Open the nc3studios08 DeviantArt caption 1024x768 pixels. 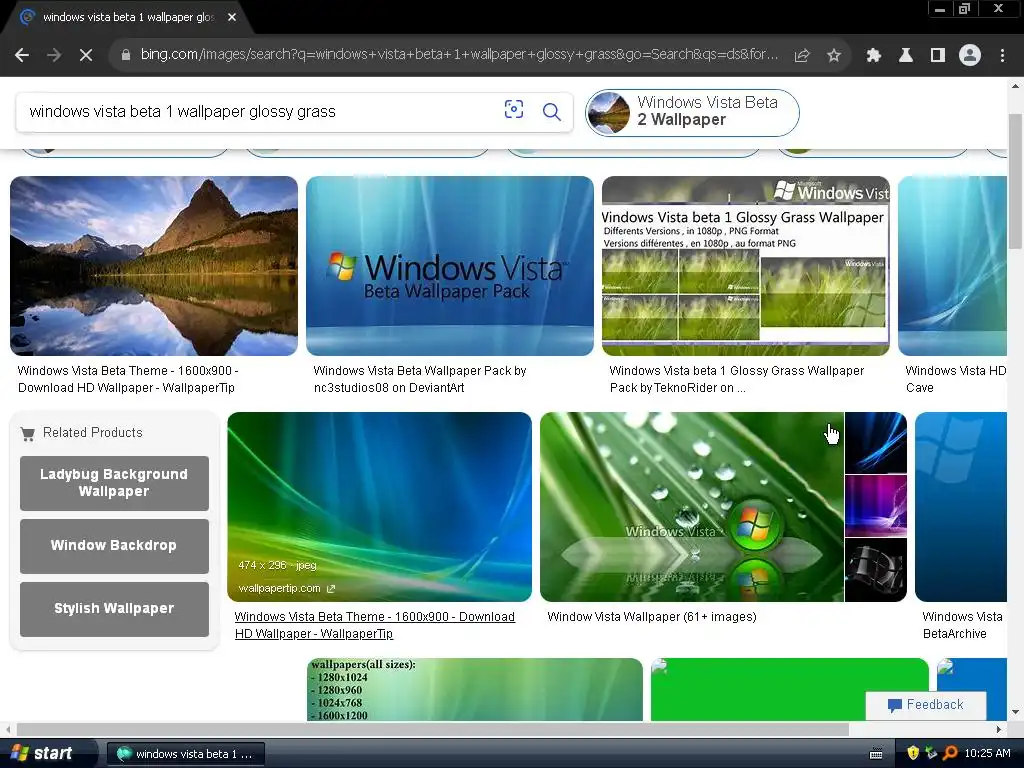click(x=419, y=379)
